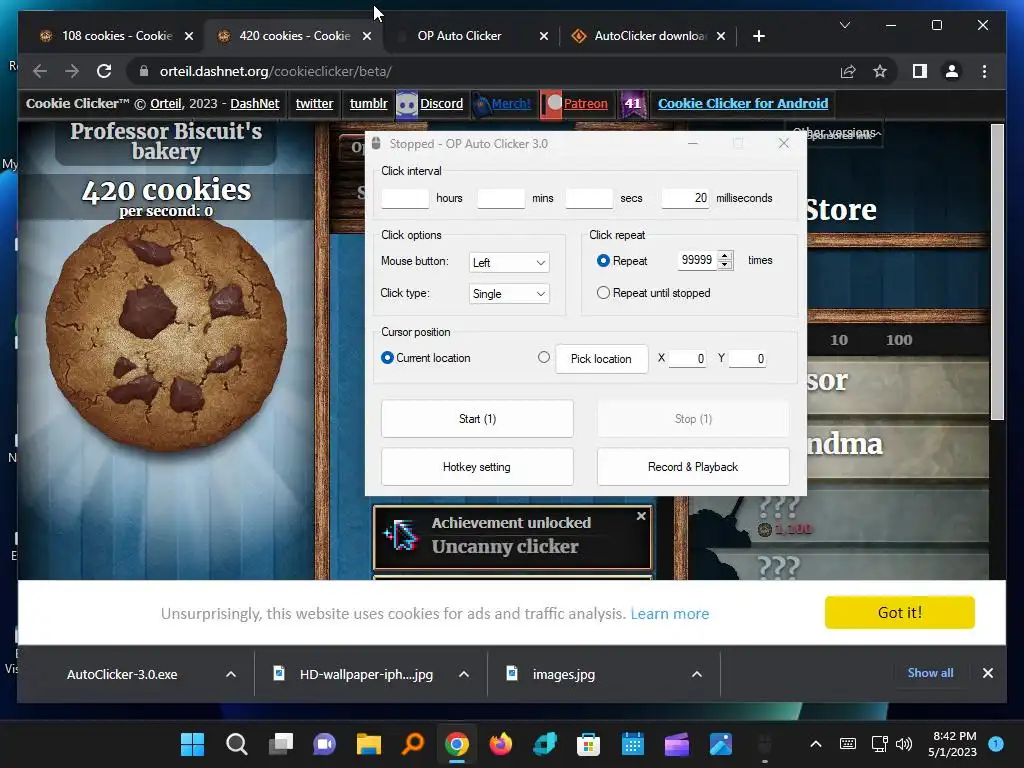Select Repeat until stopped option
This screenshot has height=768, width=1024.
[603, 293]
